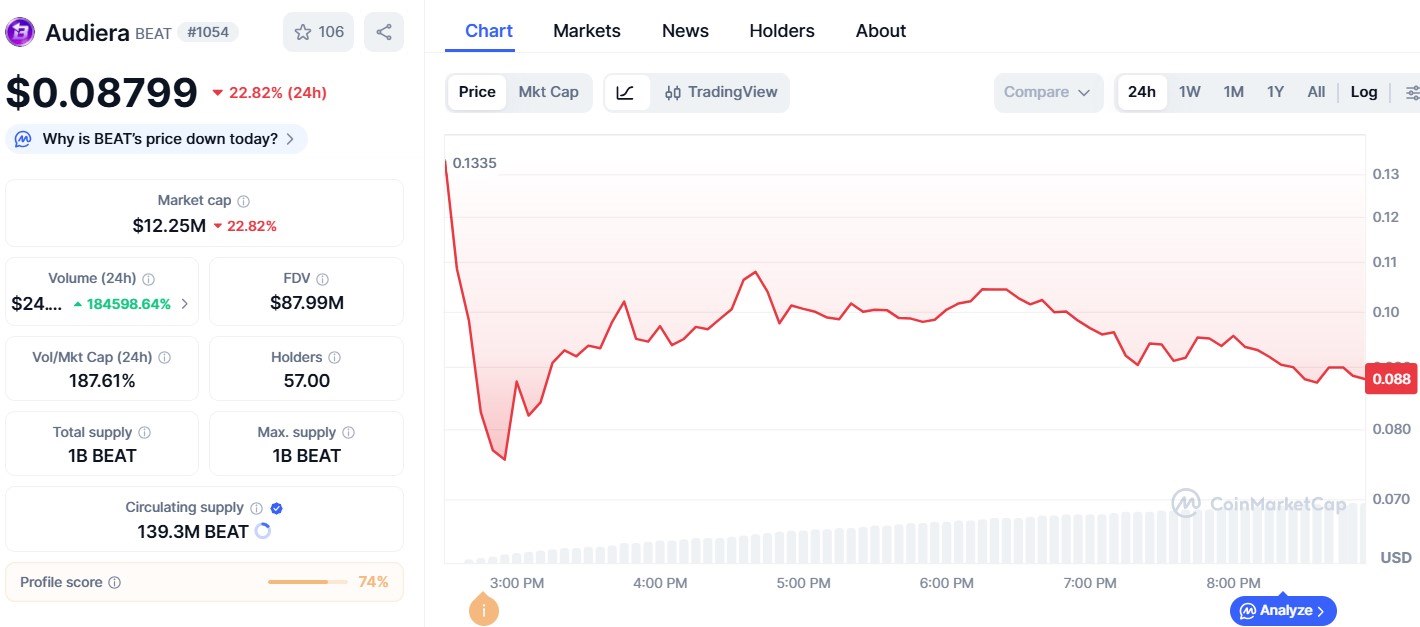The width and height of the screenshot is (1420, 627).
Task: Toggle the chart to Mkt Cap view
Action: [x=548, y=93]
